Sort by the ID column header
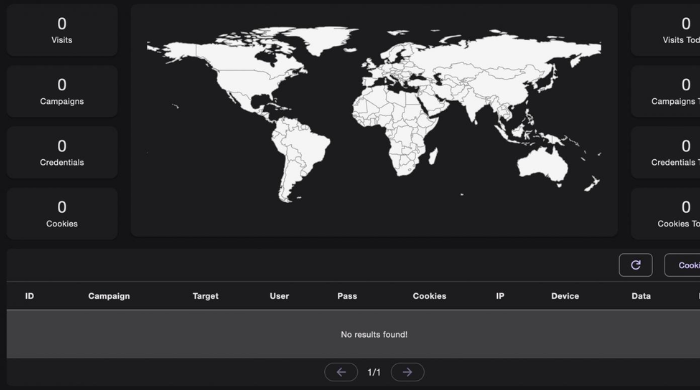Viewport: 700px width, 390px height. pos(29,296)
